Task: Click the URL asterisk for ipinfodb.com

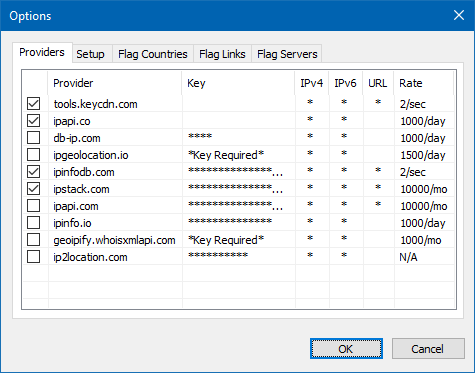Action: [x=378, y=170]
